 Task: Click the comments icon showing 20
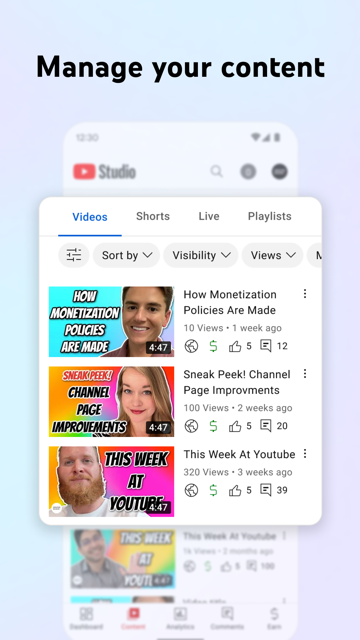tap(266, 426)
